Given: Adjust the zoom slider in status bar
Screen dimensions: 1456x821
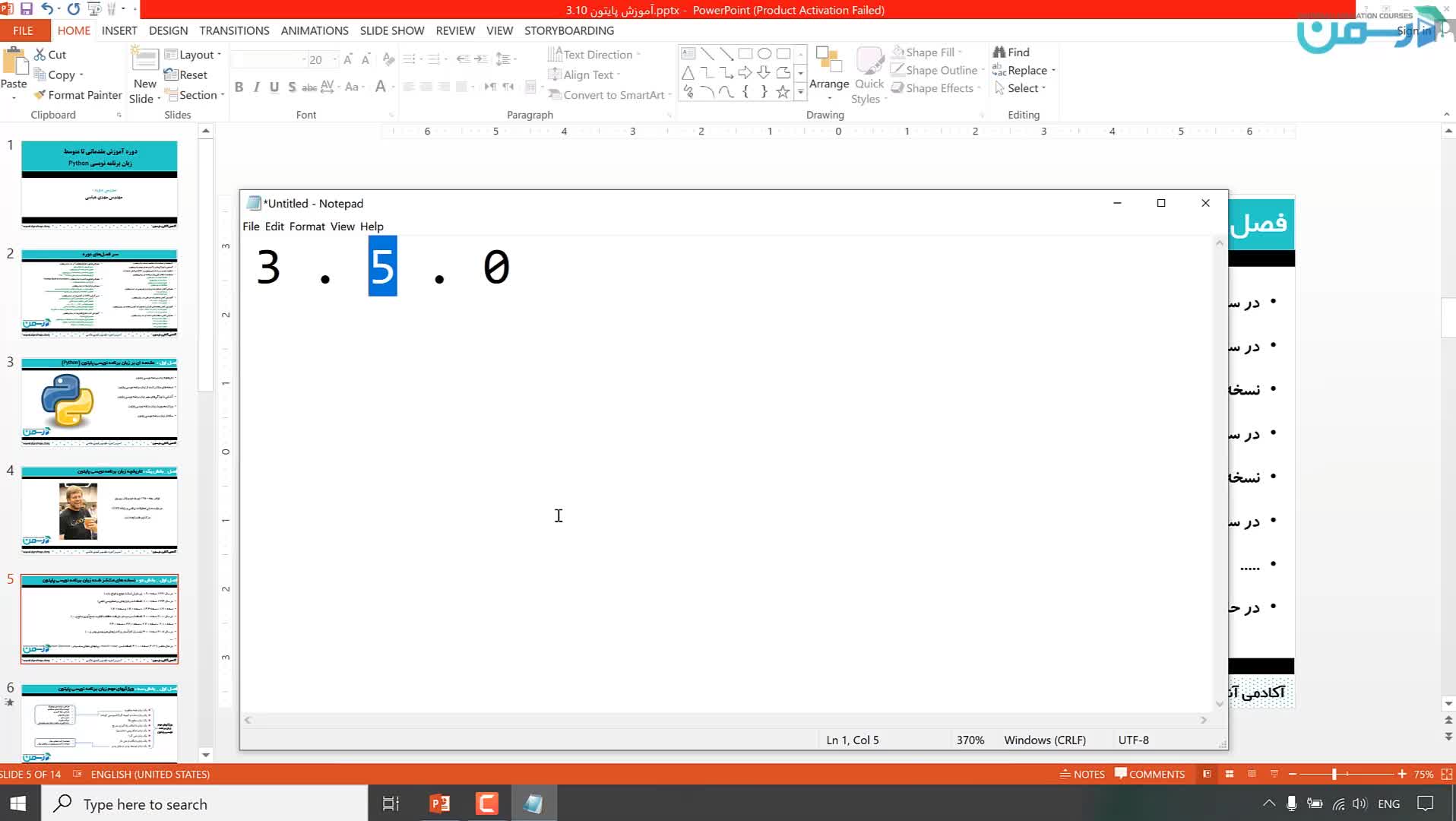Looking at the screenshot, I should [x=1334, y=774].
